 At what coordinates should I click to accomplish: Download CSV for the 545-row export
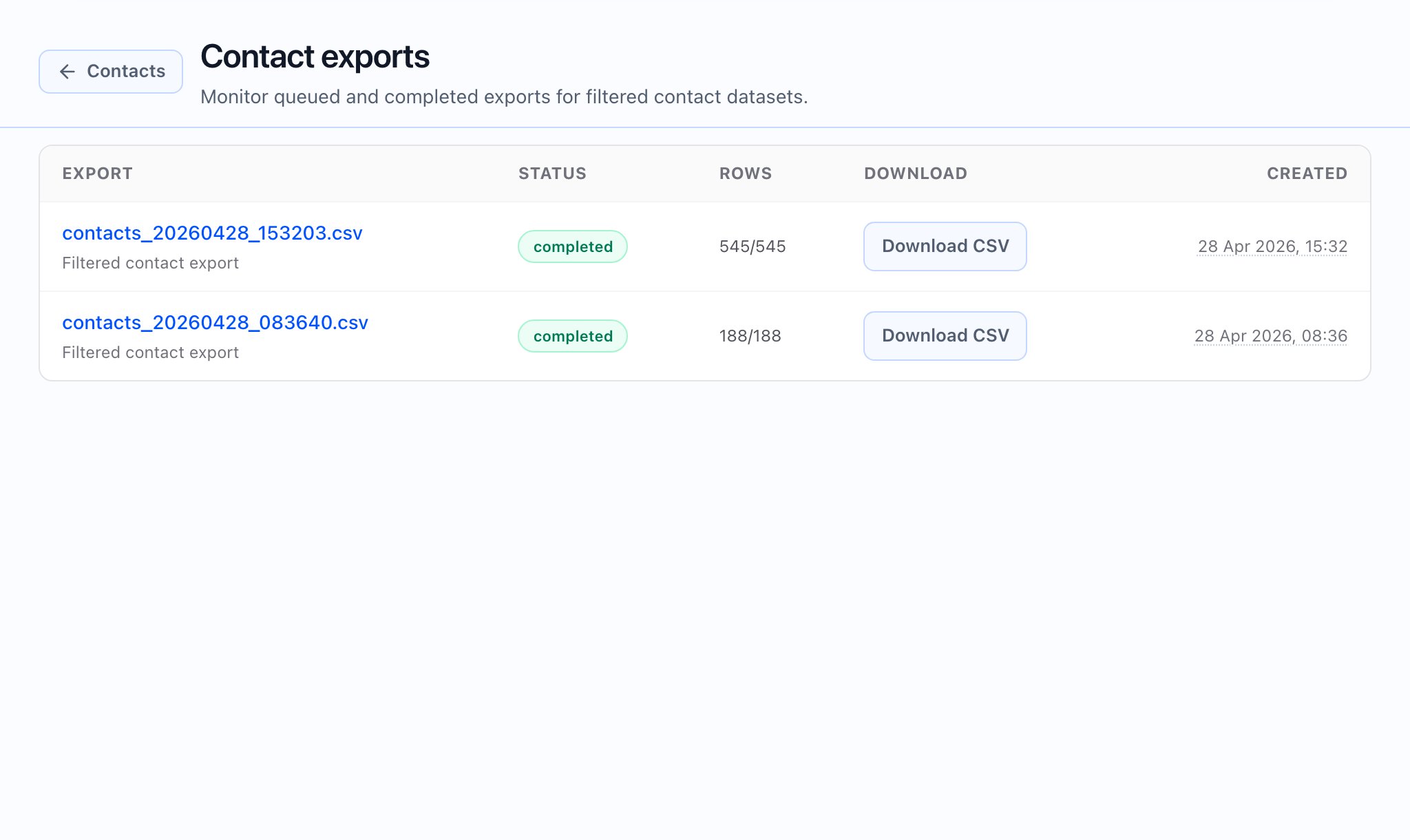pyautogui.click(x=945, y=246)
